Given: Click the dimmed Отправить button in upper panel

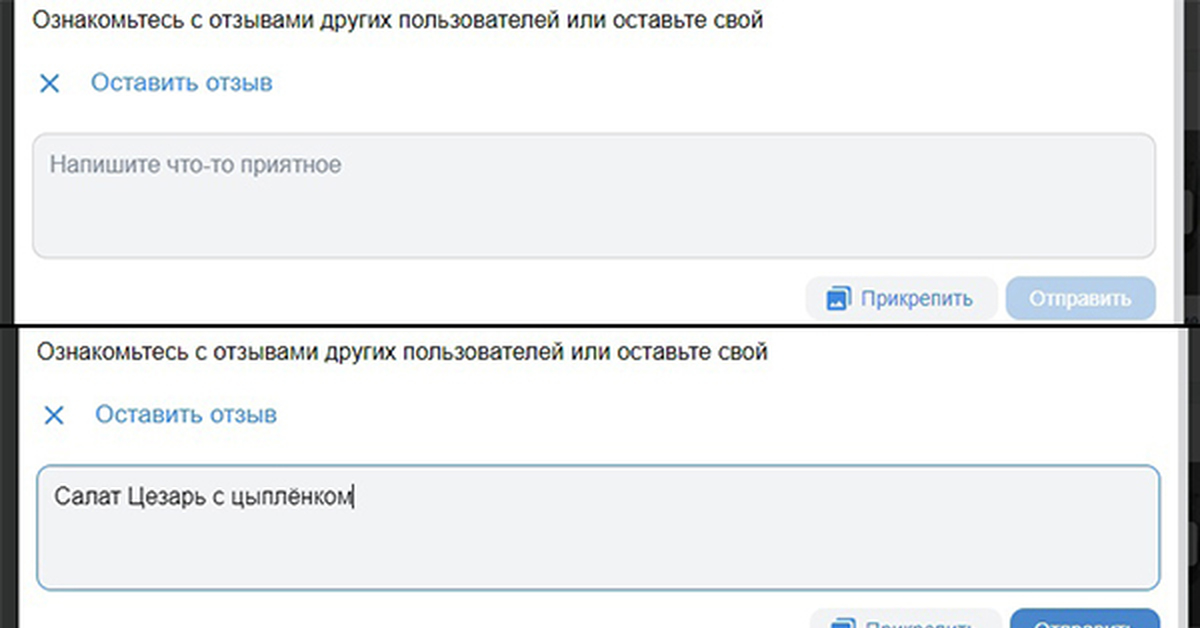Looking at the screenshot, I should [x=1080, y=299].
